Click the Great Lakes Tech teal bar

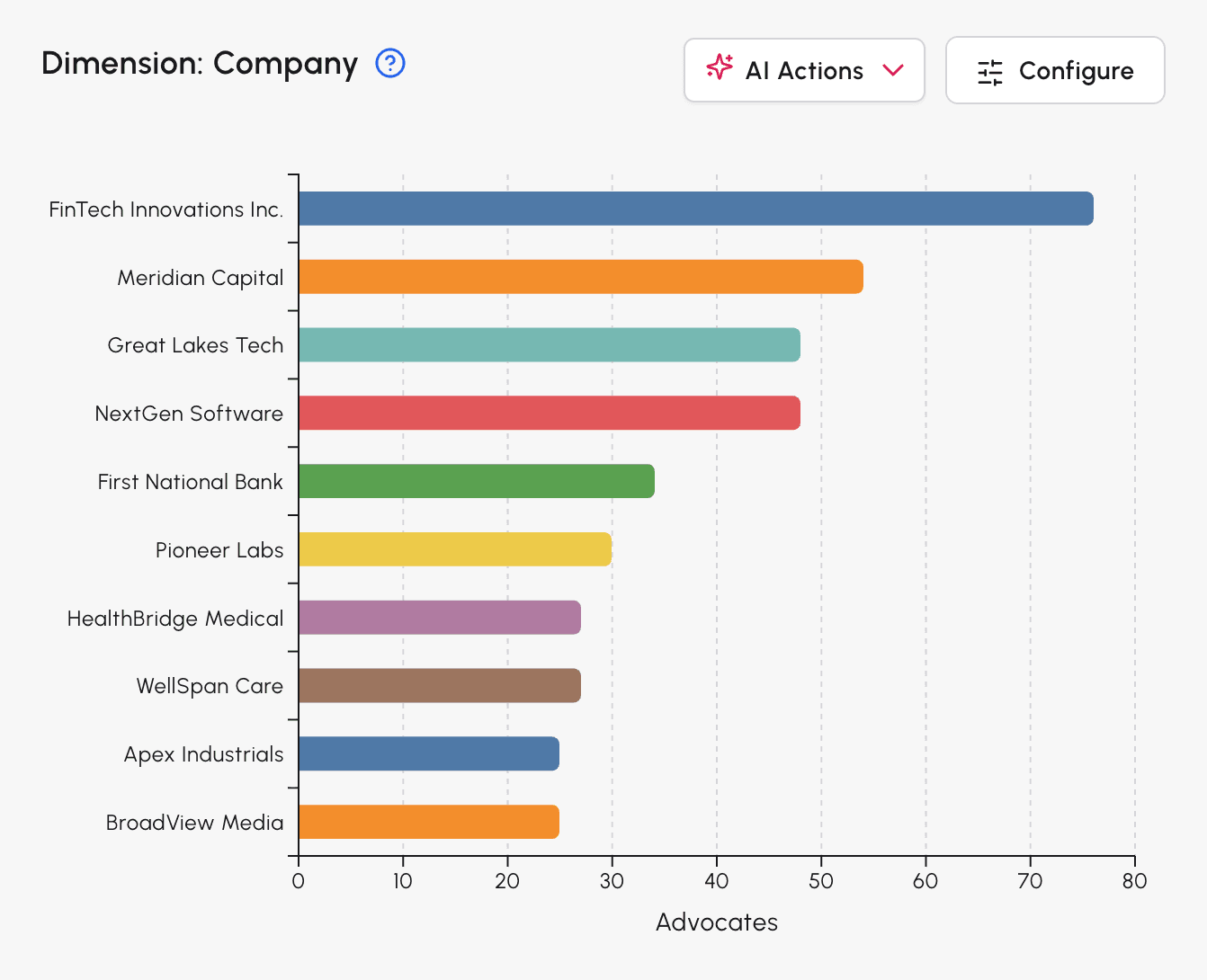point(550,345)
